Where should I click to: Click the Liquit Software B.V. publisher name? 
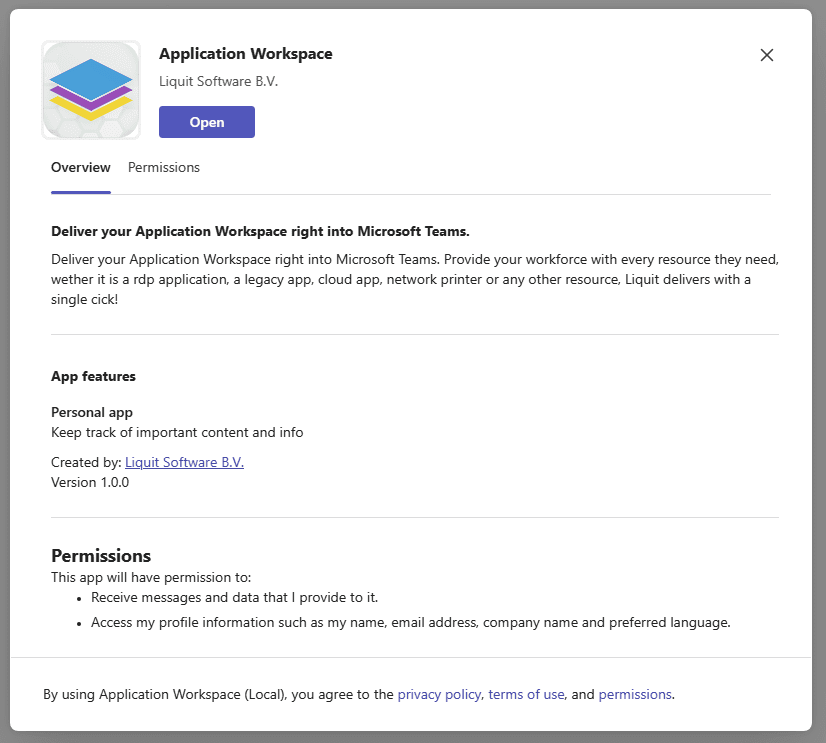pos(217,81)
